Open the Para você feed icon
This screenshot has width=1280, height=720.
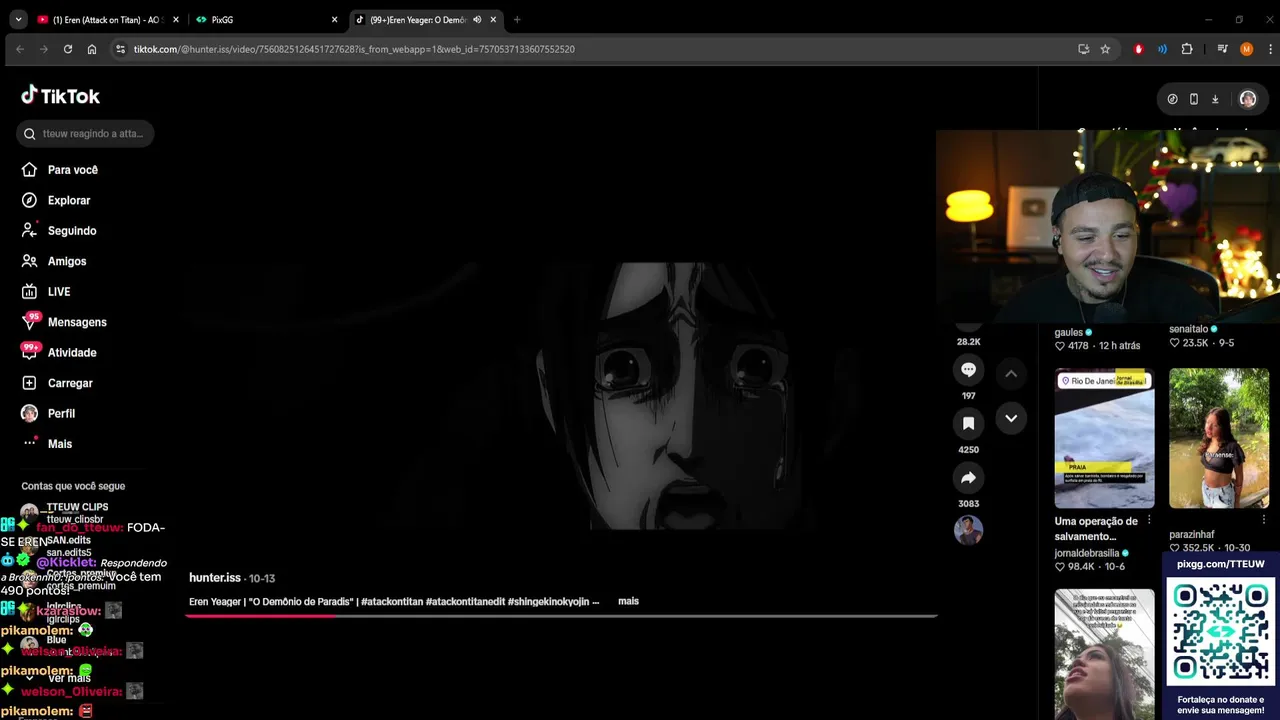coord(29,170)
